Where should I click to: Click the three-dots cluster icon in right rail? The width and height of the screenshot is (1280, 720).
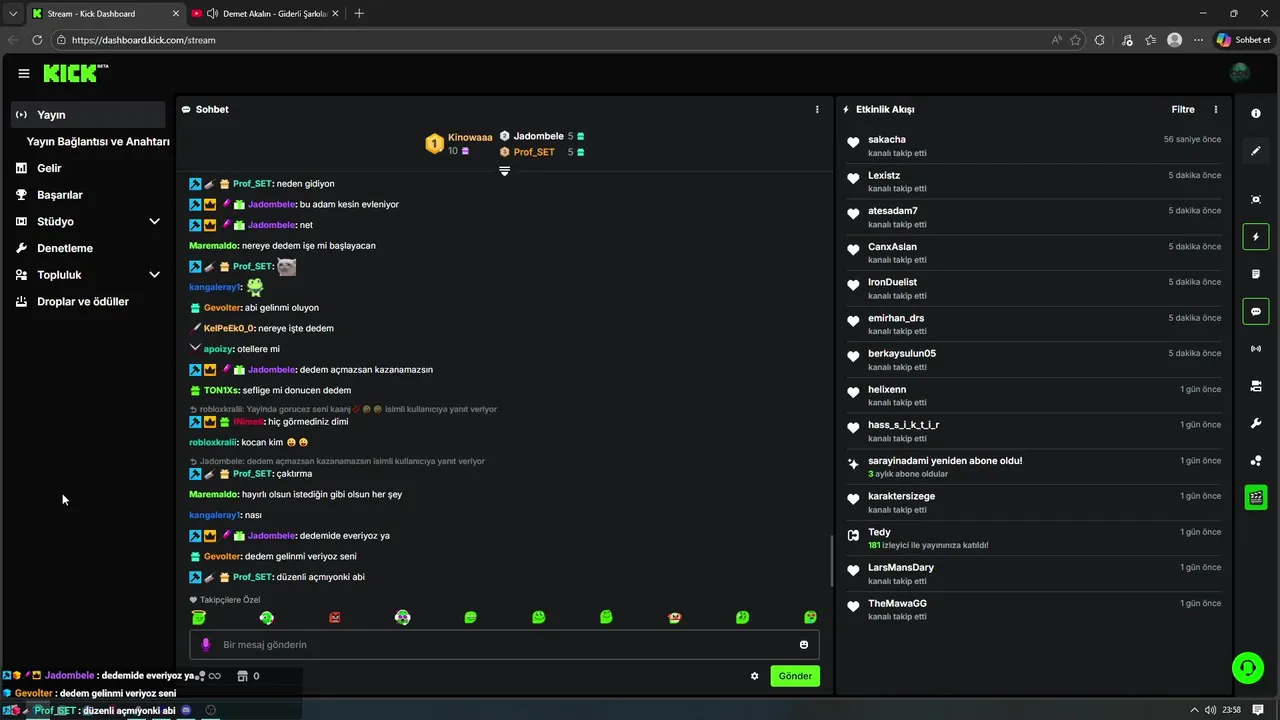pyautogui.click(x=1256, y=461)
